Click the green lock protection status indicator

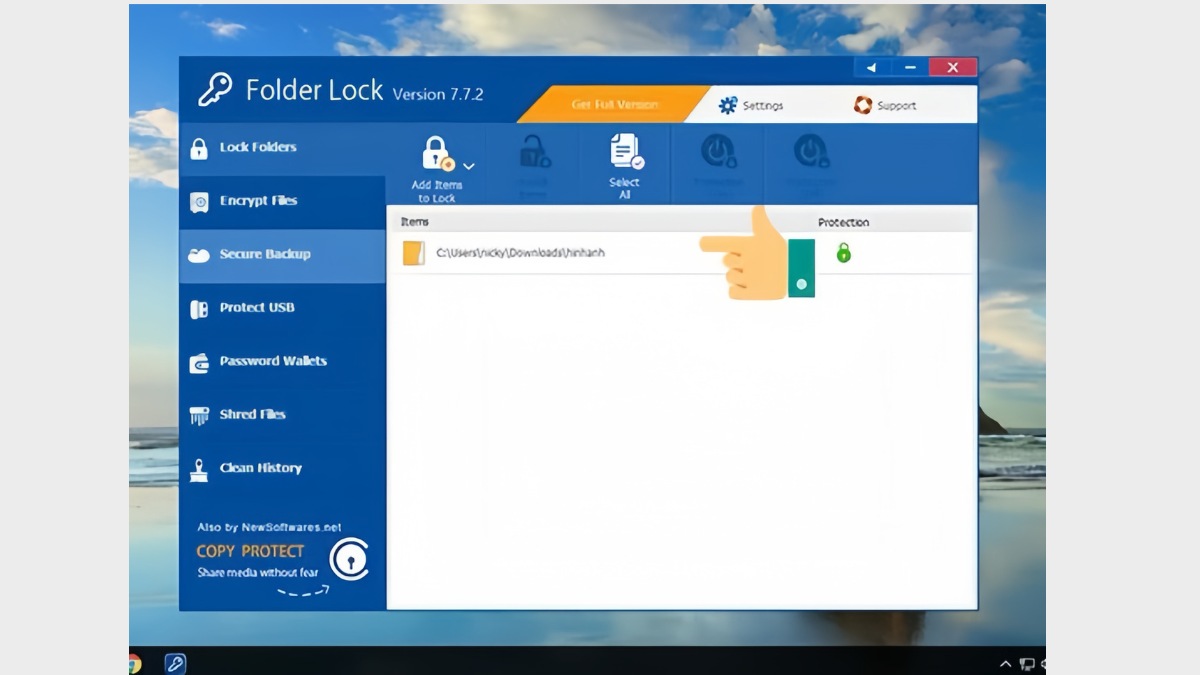[845, 254]
